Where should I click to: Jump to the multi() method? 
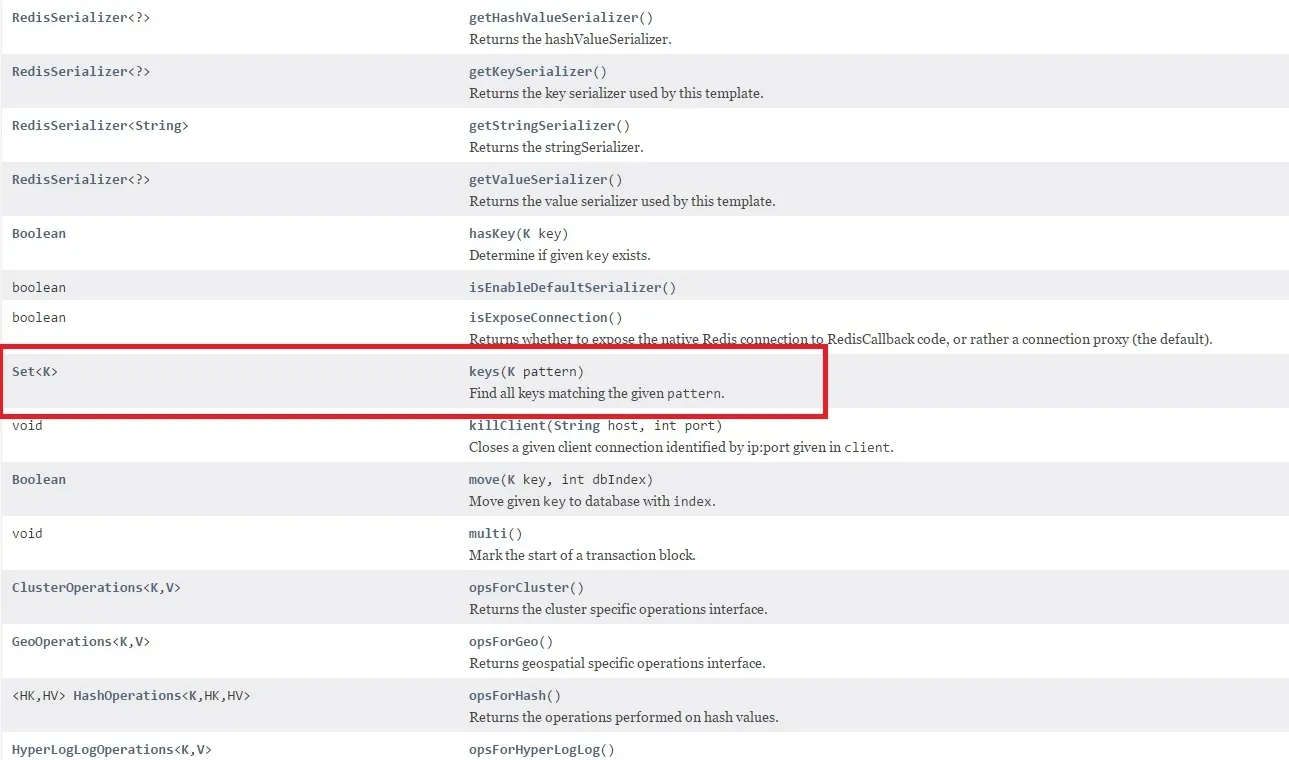496,534
